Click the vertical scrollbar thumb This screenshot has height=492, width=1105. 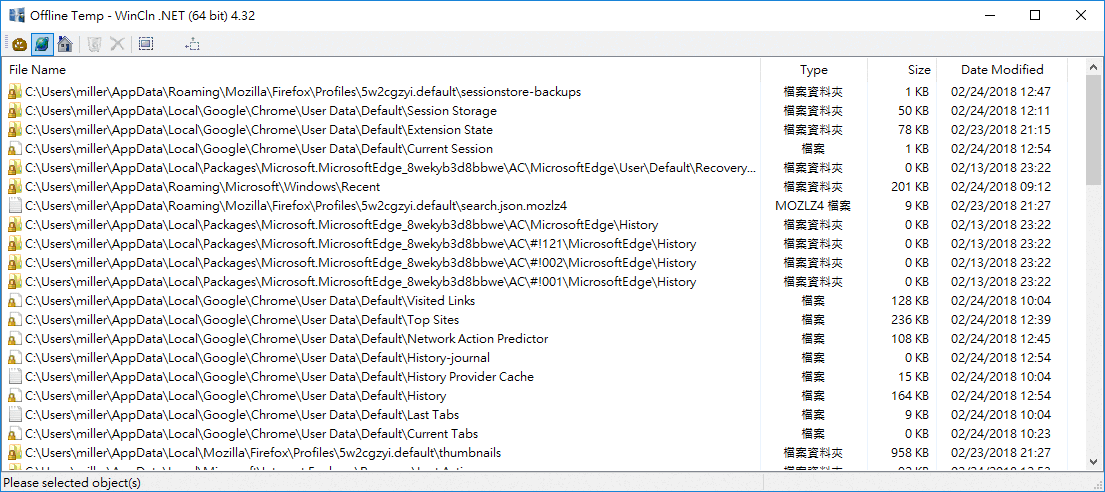tap(1094, 130)
